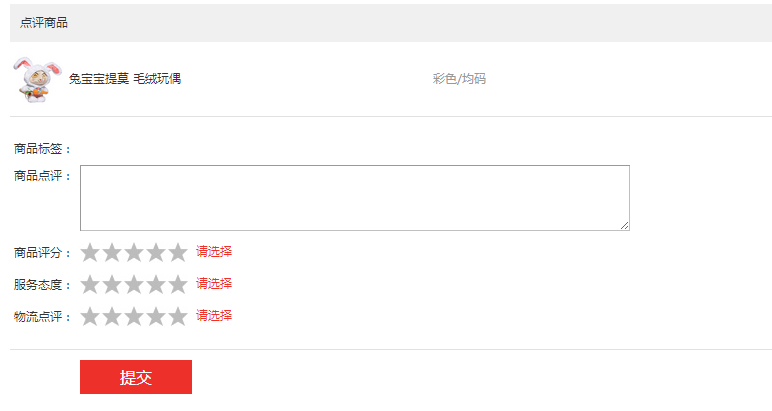
Task: Rate 物流点评 with the first star
Action: (x=90, y=316)
